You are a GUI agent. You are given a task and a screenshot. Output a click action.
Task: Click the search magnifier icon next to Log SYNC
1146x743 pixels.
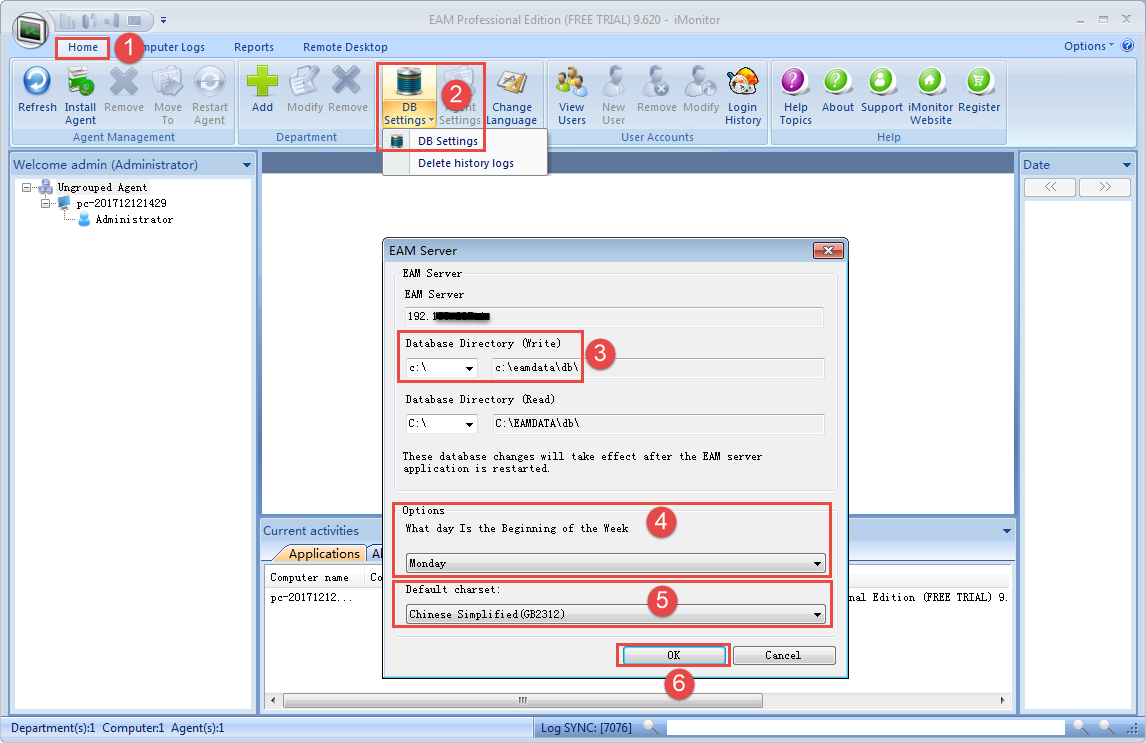[x=650, y=727]
